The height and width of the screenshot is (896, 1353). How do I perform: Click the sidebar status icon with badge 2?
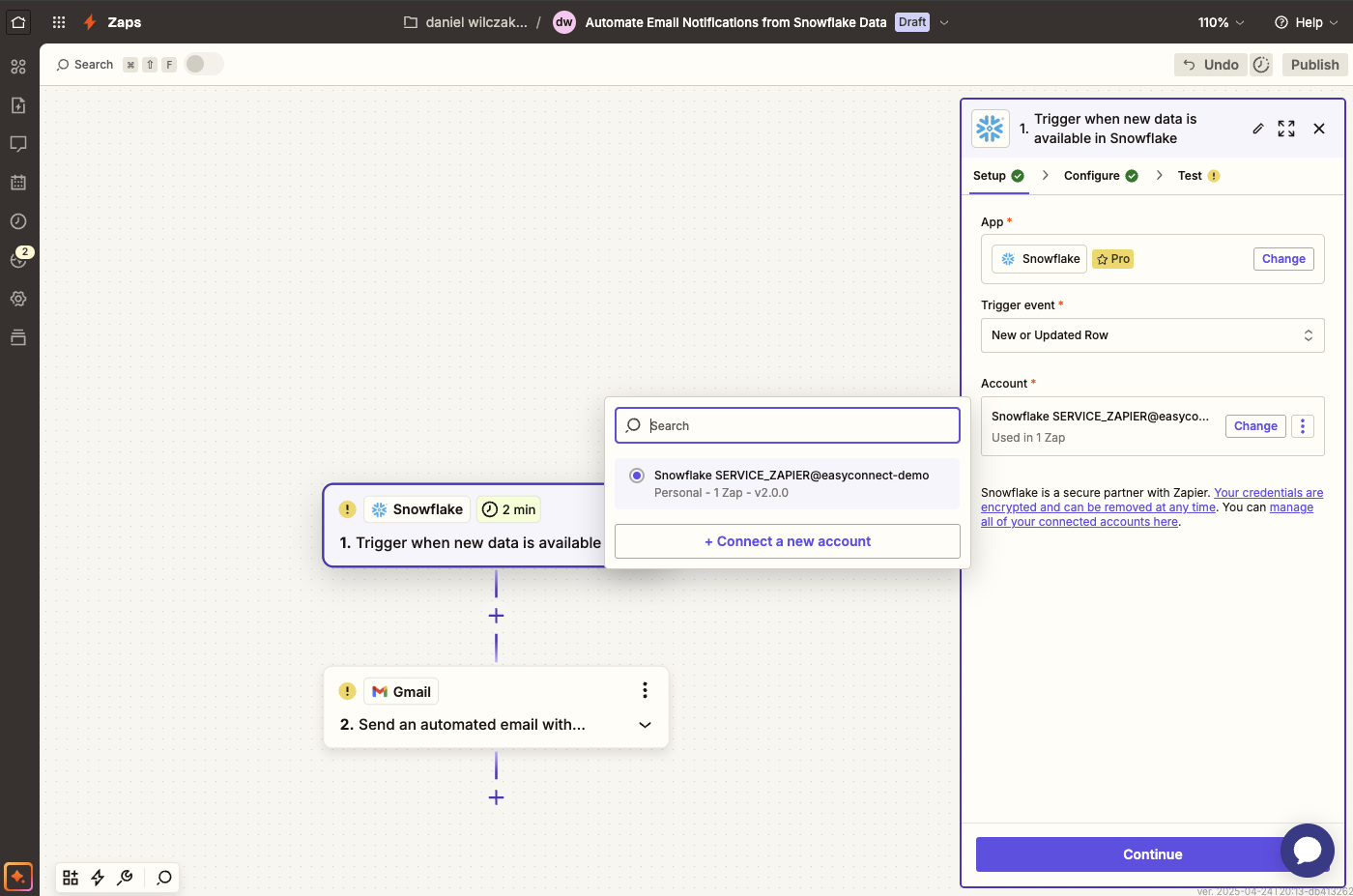pos(18,259)
